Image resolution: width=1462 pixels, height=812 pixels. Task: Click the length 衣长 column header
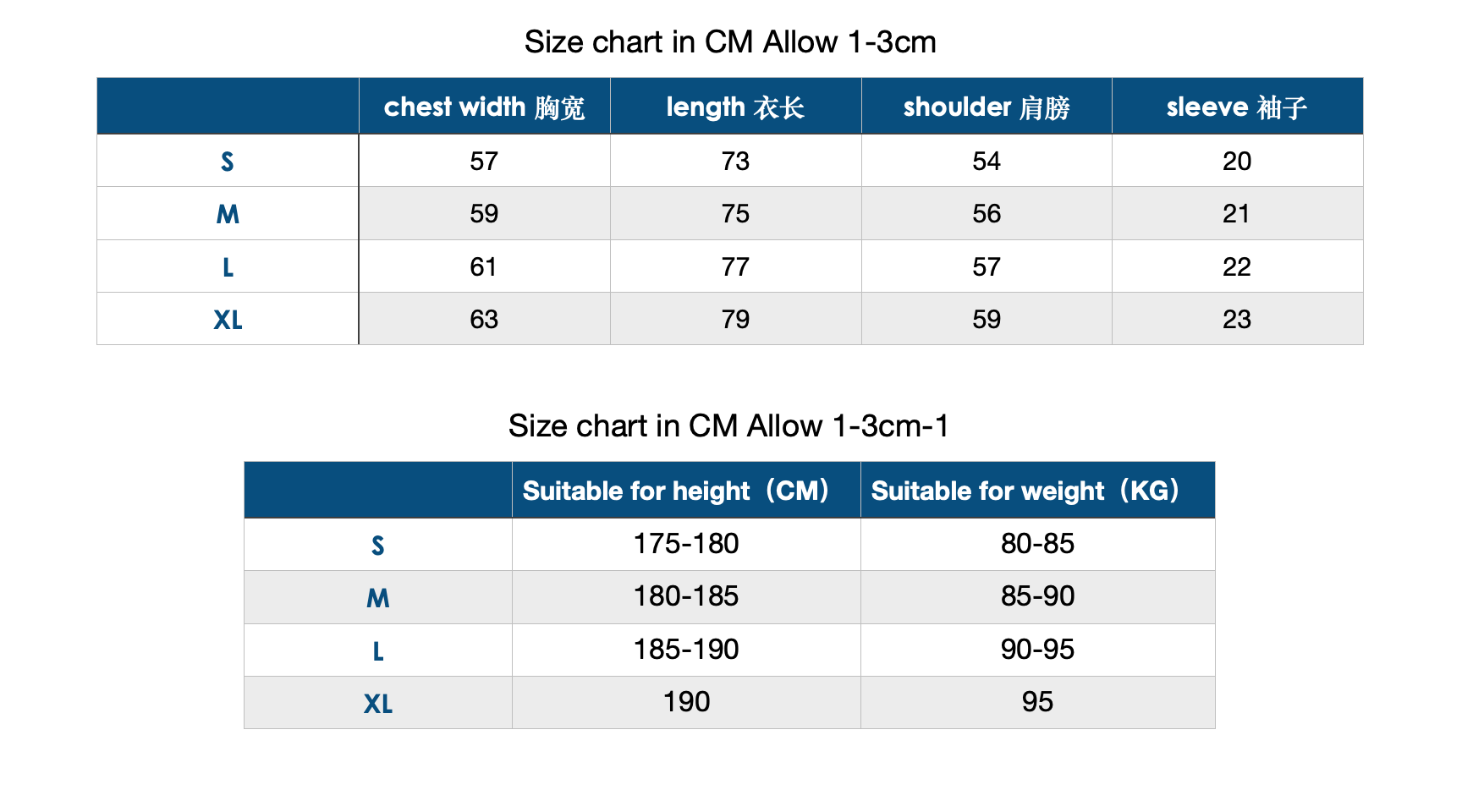(735, 107)
